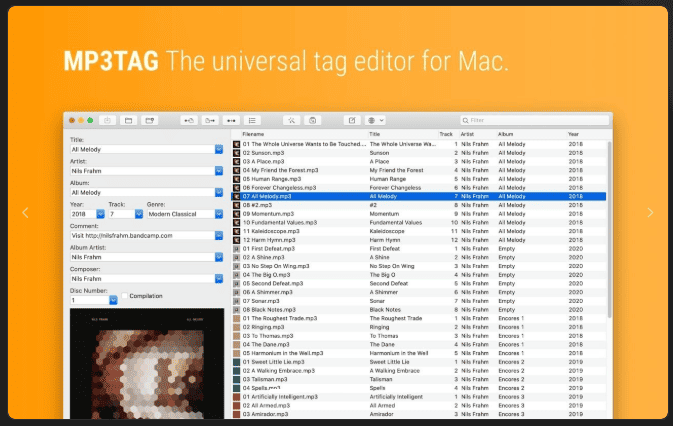Select file 03 No Step On Wing.mp3
The height and width of the screenshot is (426, 673).
419,266
